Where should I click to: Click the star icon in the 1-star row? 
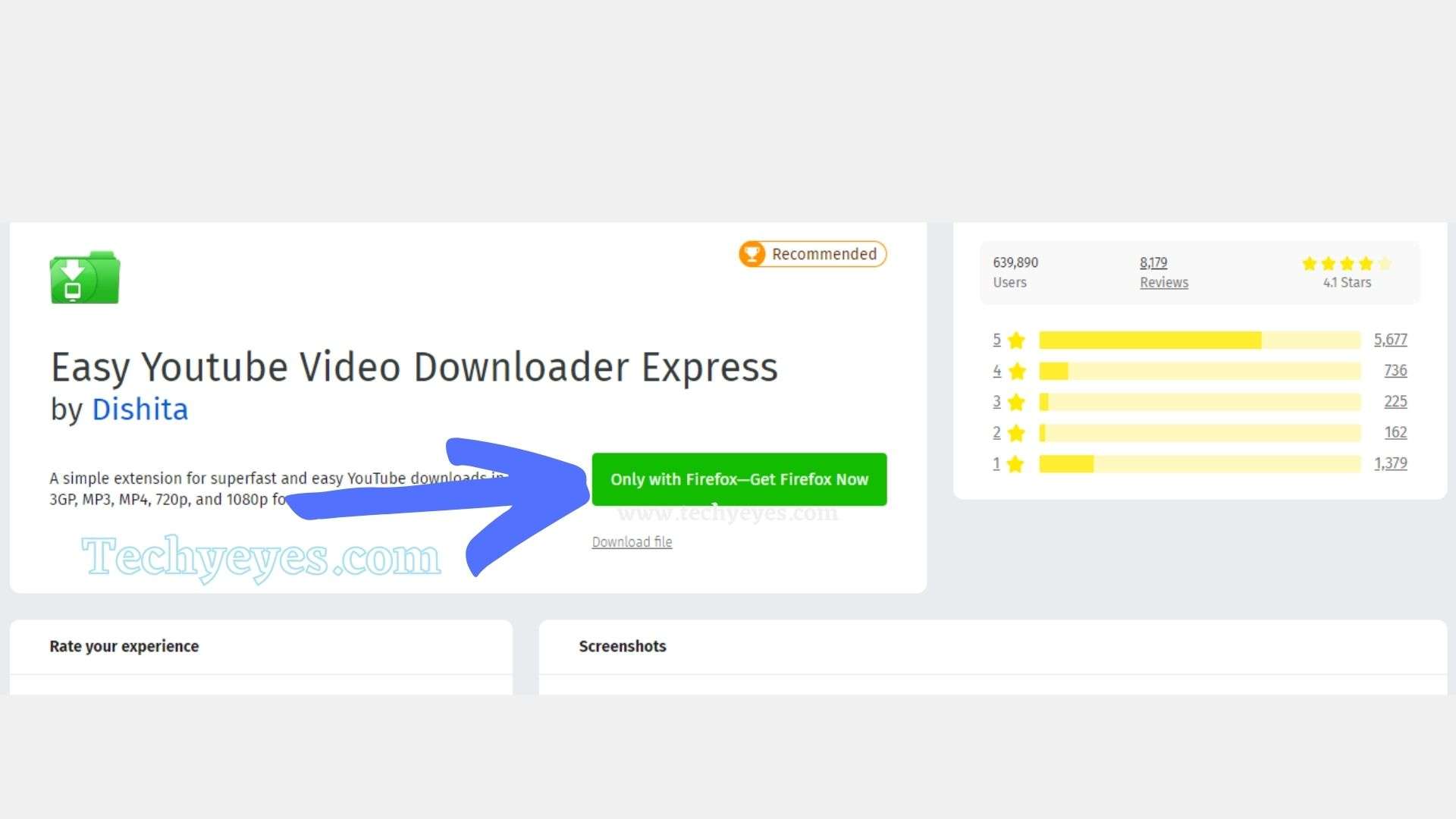pyautogui.click(x=1016, y=464)
